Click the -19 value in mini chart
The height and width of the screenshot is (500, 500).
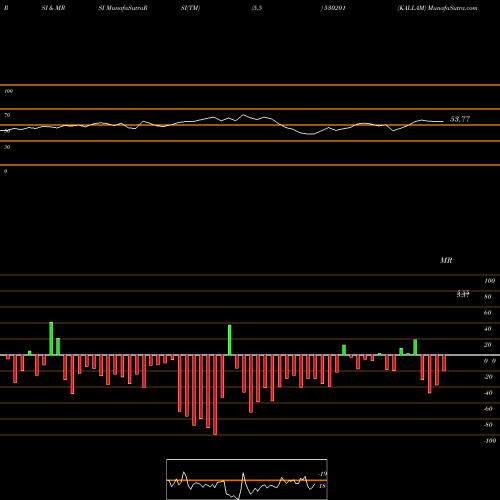[x=322, y=474]
